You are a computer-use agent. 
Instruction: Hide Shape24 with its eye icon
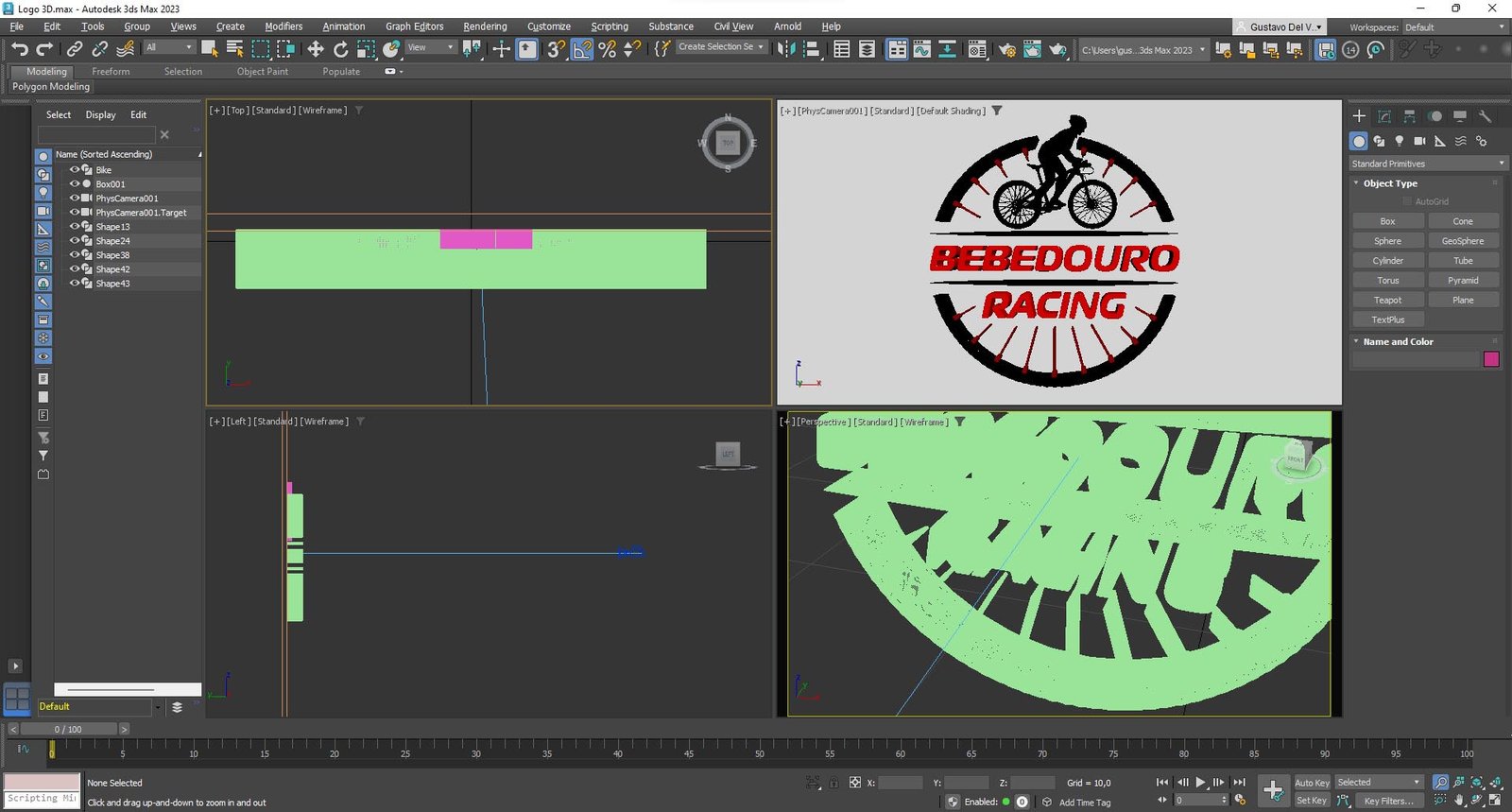click(x=75, y=241)
